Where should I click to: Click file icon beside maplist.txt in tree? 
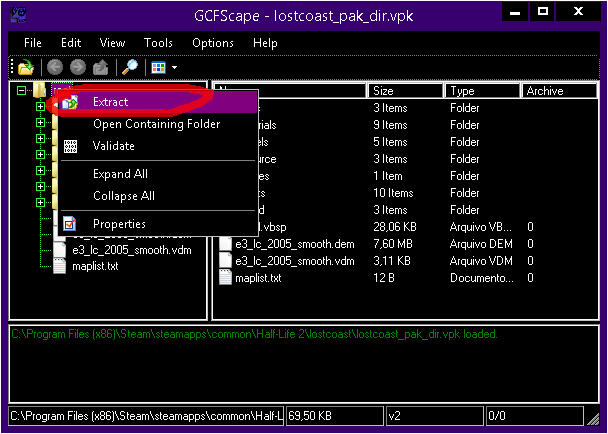point(59,266)
